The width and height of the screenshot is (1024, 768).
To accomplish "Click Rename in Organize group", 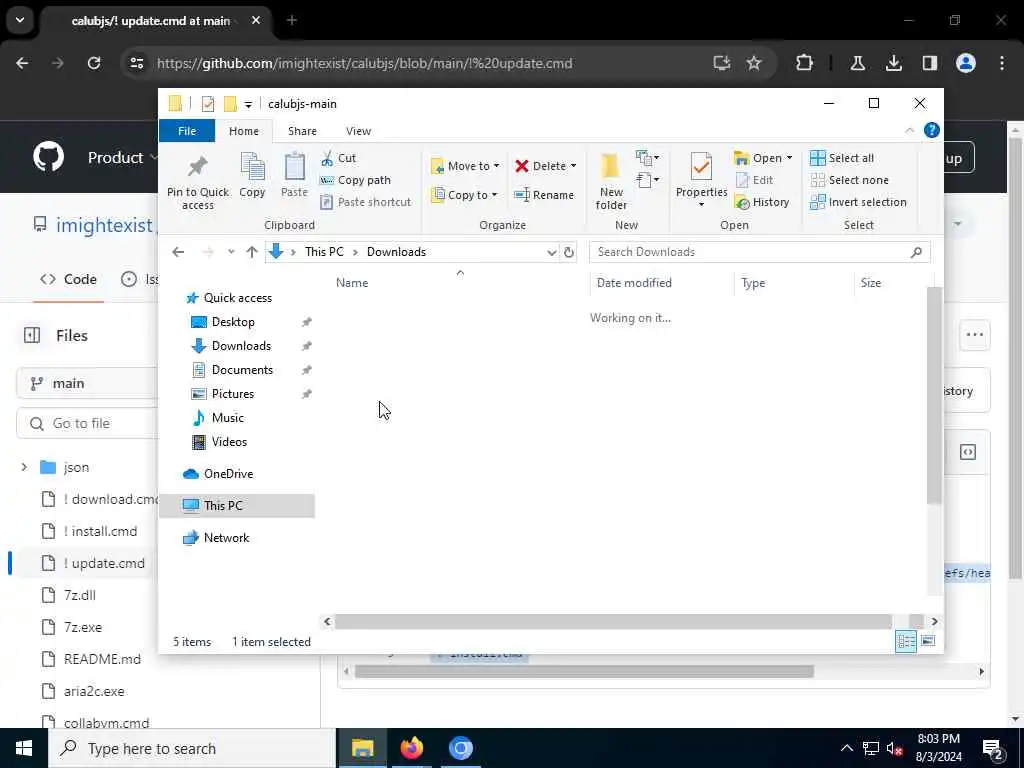I will click(543, 195).
